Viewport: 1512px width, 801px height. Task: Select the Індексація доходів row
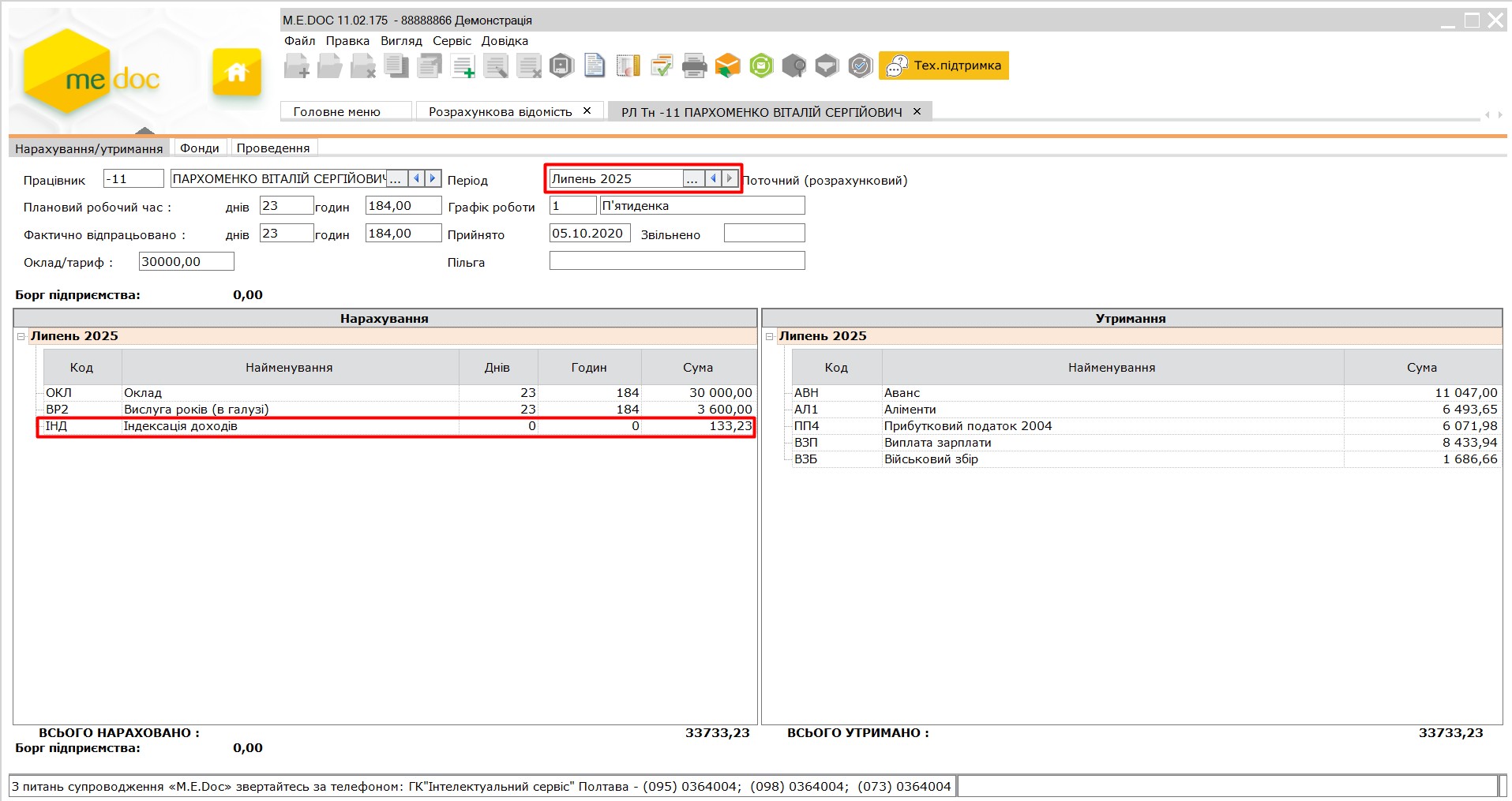point(399,426)
